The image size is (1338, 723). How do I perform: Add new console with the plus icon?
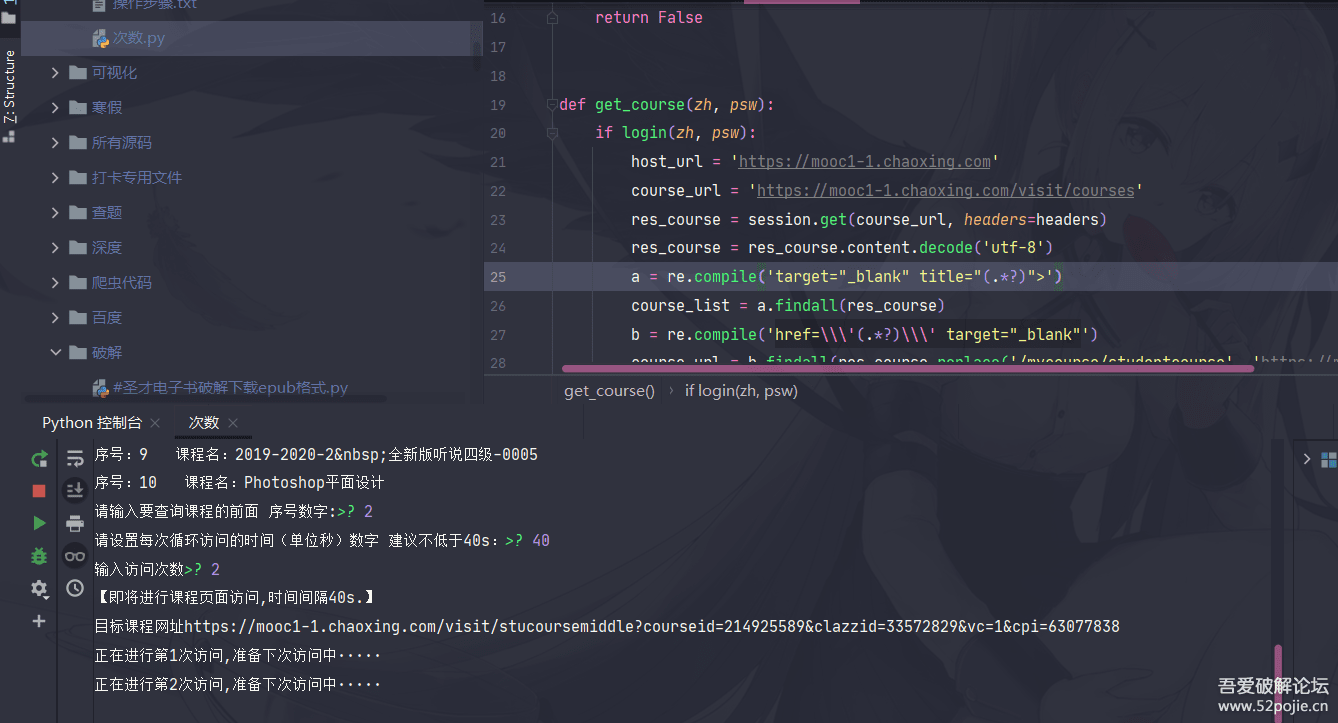(39, 621)
